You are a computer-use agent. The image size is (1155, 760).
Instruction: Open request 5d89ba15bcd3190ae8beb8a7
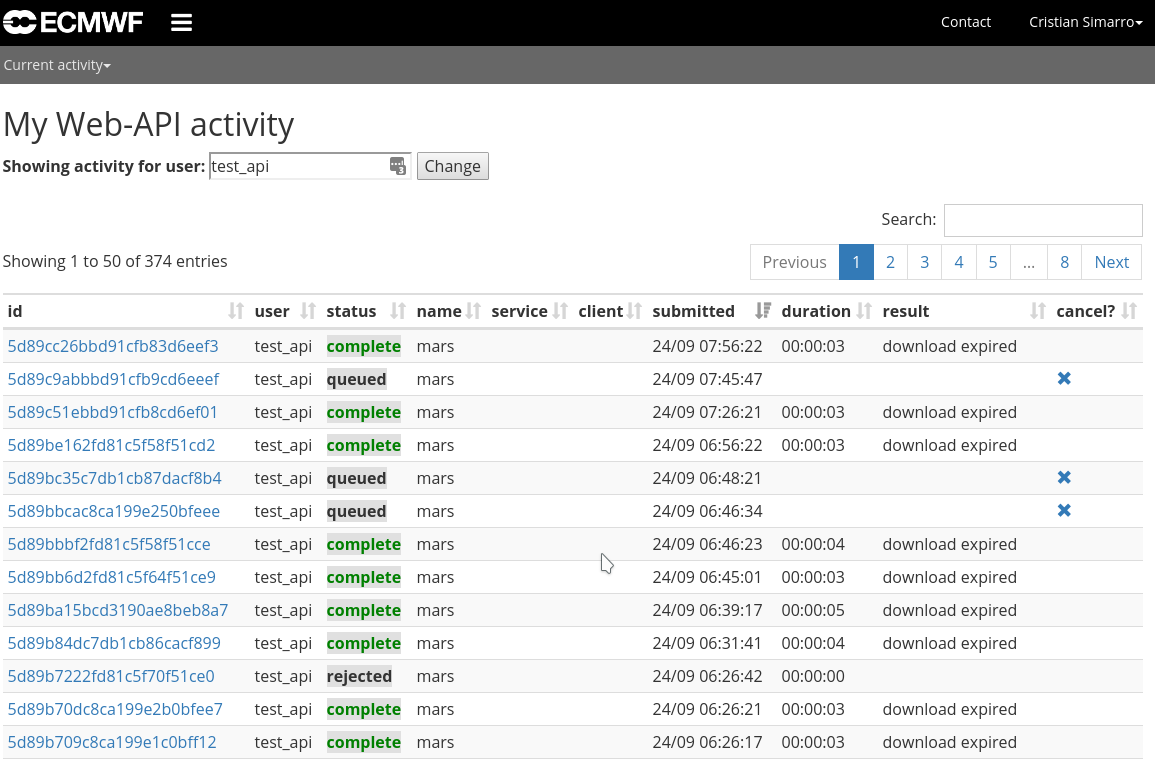coord(118,611)
